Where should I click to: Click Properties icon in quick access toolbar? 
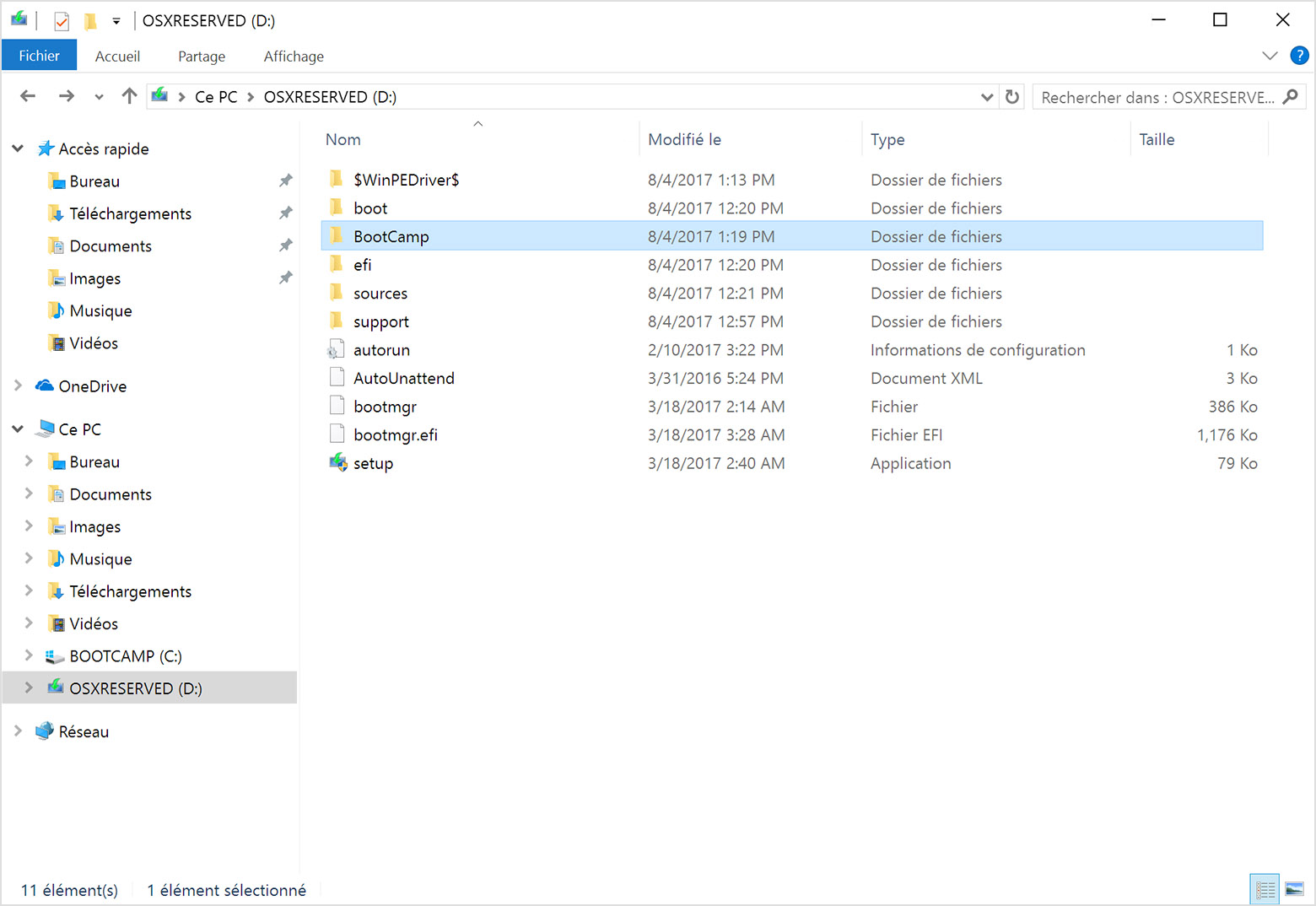(x=62, y=21)
